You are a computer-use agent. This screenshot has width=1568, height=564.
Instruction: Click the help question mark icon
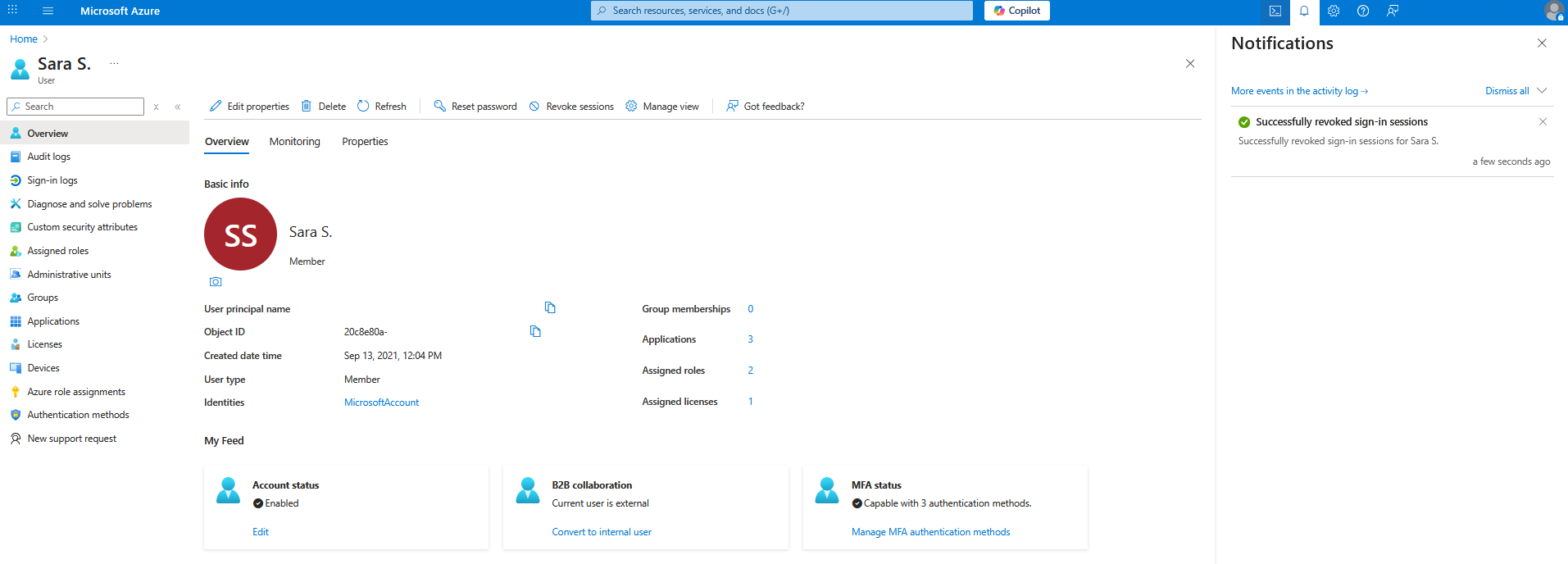coord(1363,11)
